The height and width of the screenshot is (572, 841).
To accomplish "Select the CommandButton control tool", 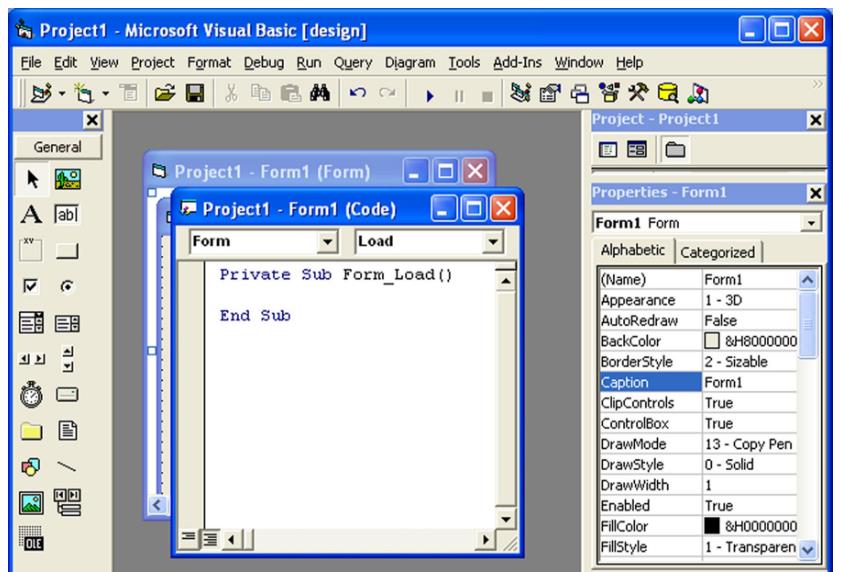I will coord(68,251).
